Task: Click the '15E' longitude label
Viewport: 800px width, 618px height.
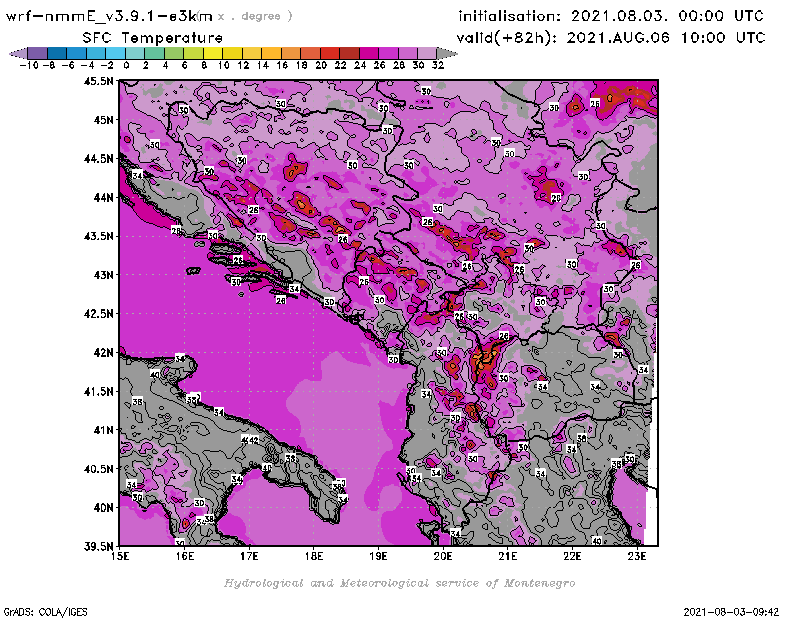Action: (x=120, y=556)
